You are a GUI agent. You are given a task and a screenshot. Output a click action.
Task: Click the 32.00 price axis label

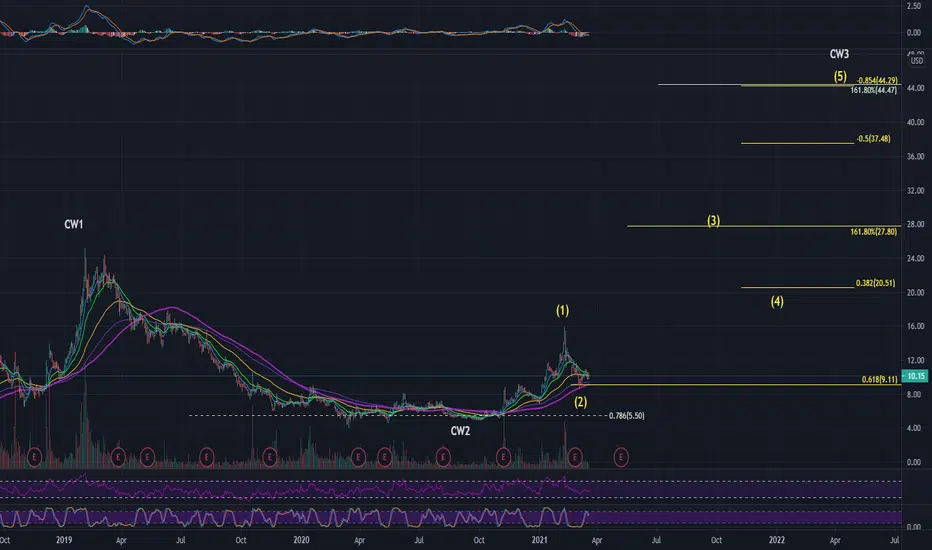point(915,191)
